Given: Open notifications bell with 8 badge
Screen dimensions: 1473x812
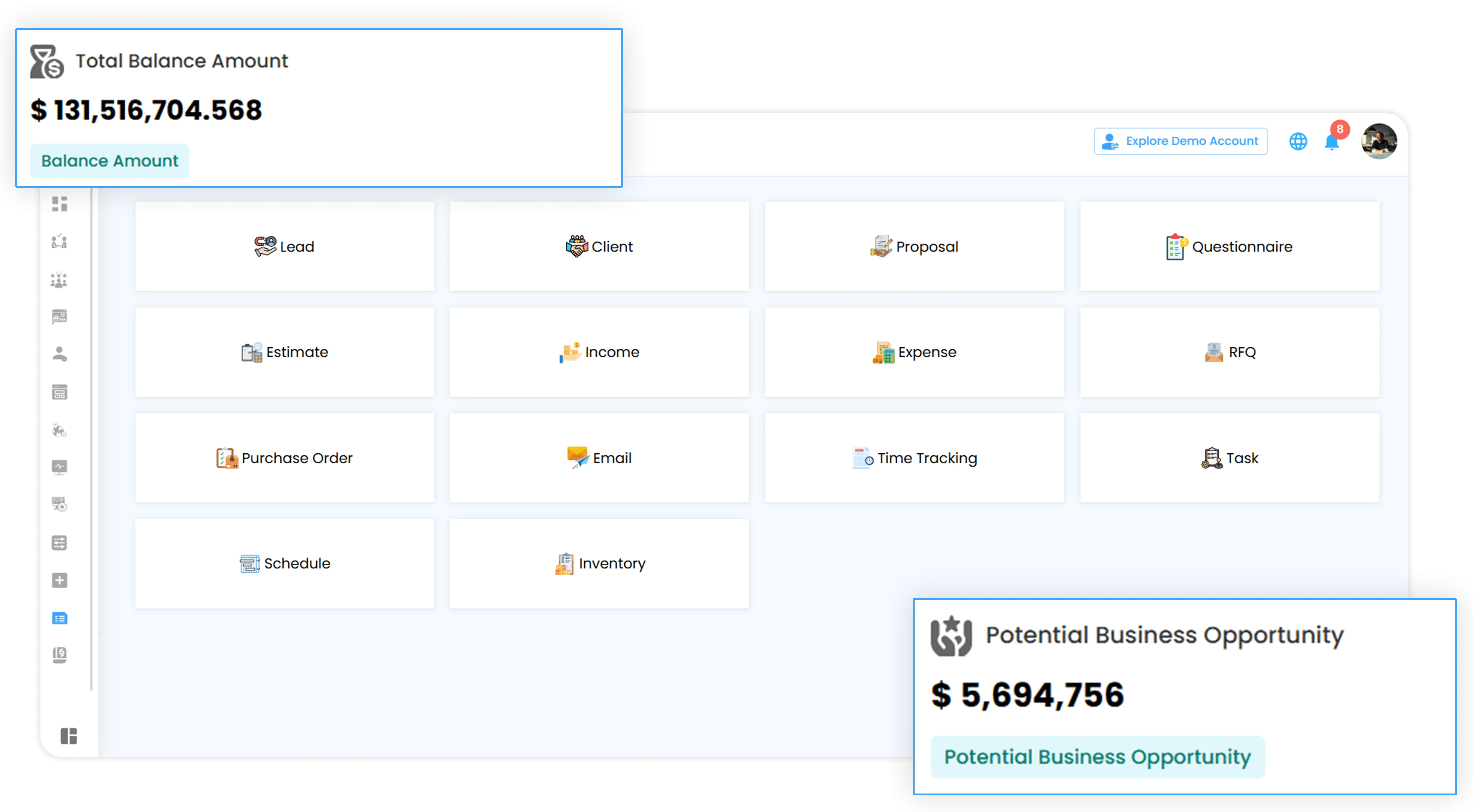Looking at the screenshot, I should [x=1332, y=141].
